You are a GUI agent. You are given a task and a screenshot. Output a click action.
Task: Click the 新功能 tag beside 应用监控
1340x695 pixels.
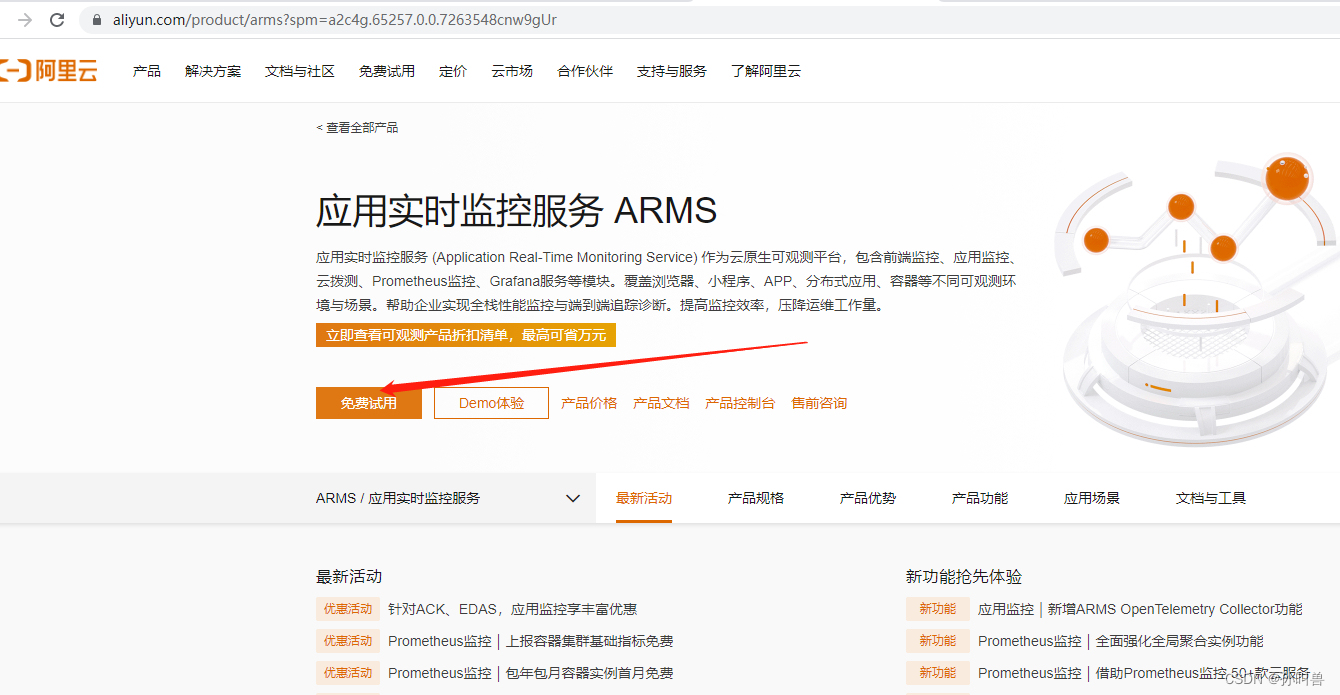click(938, 609)
